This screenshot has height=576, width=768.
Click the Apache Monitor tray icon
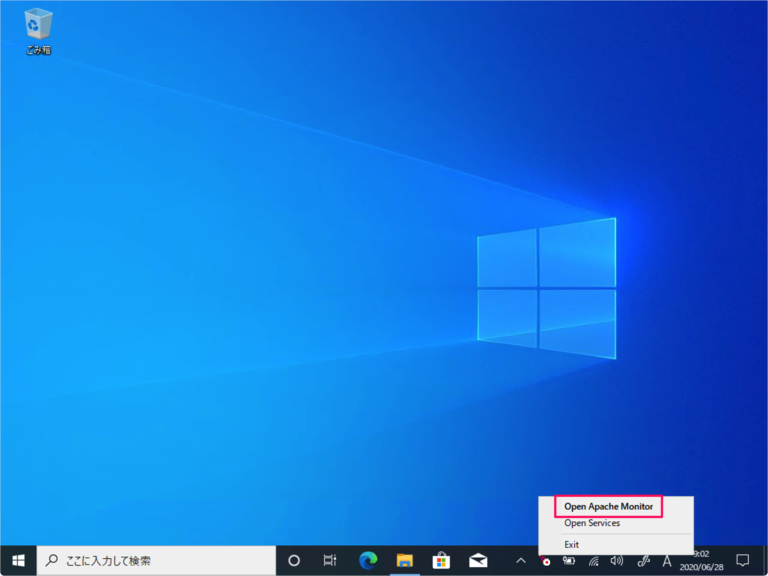click(x=545, y=560)
